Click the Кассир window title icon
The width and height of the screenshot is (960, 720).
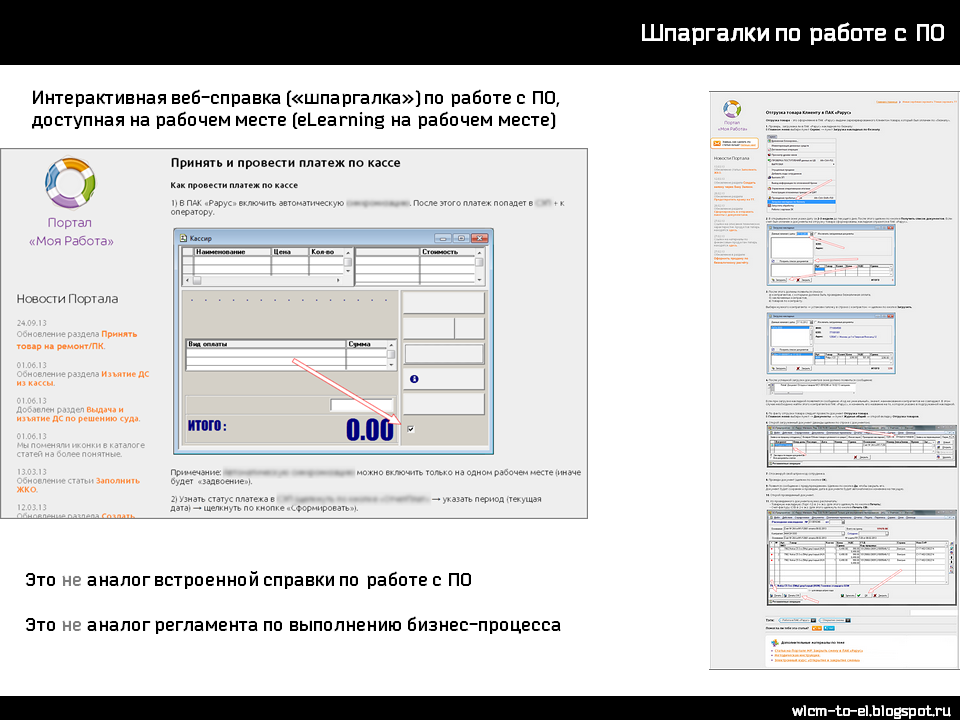click(183, 238)
